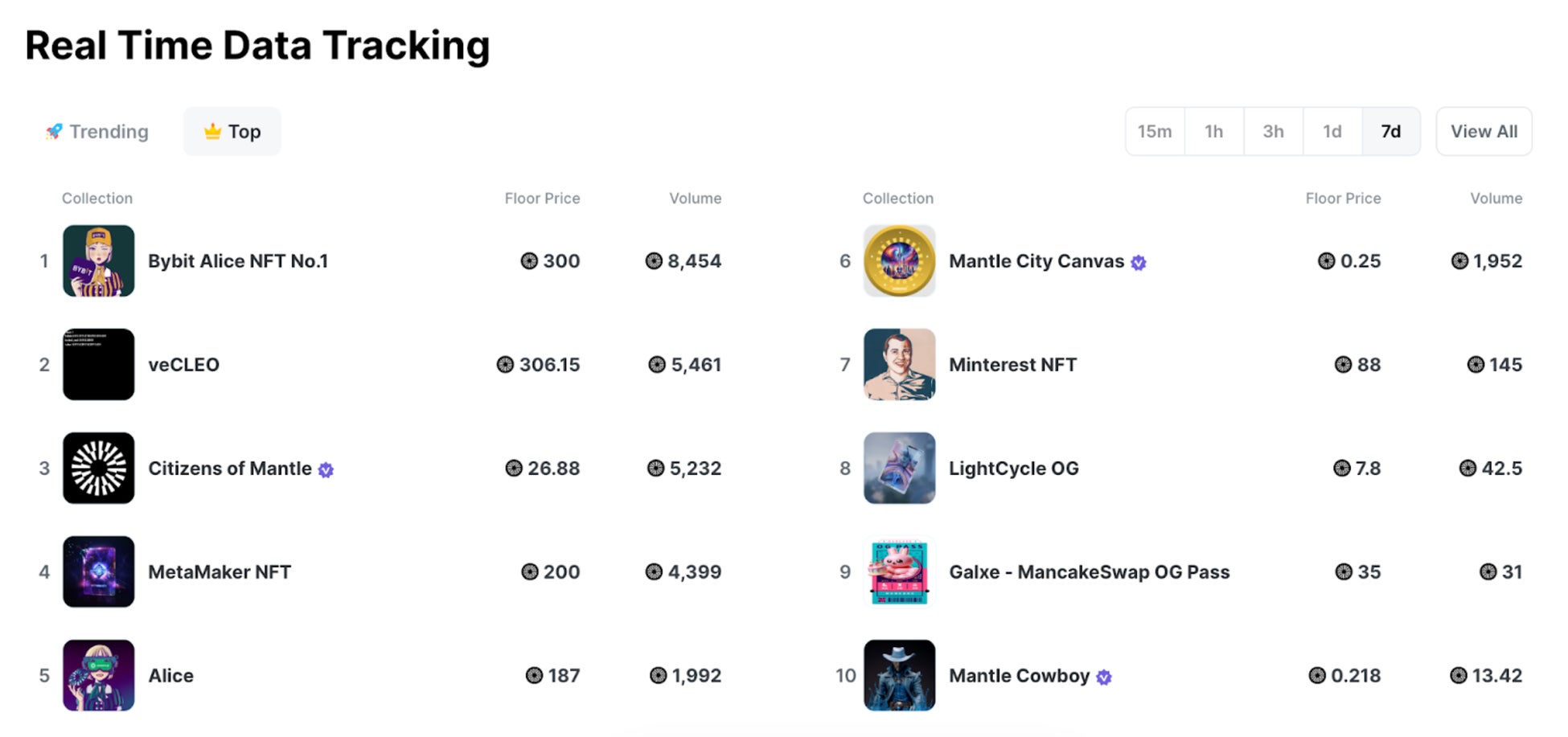Click the crown icon on Top tab
Viewport: 1568px width, 737px height.
point(212,131)
